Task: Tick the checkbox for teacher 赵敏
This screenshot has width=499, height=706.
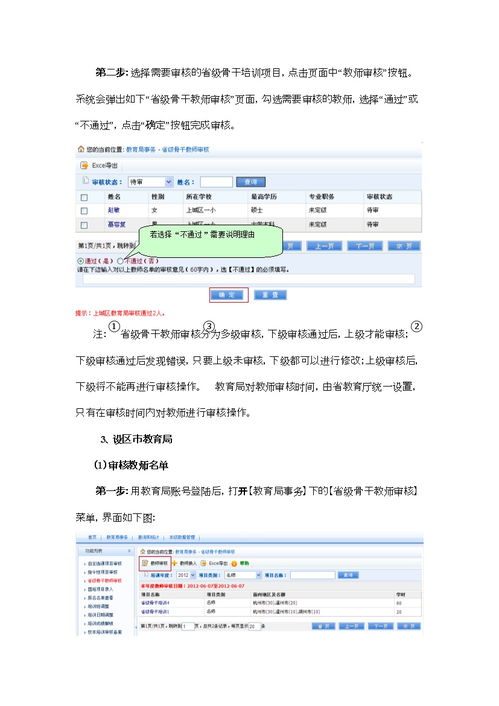Action: click(84, 210)
